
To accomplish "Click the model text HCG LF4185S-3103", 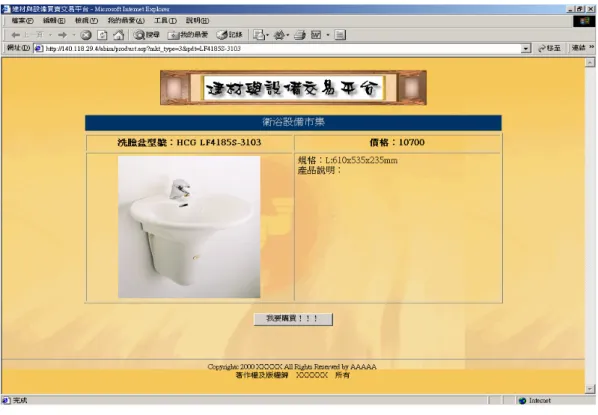I will click(x=219, y=142).
